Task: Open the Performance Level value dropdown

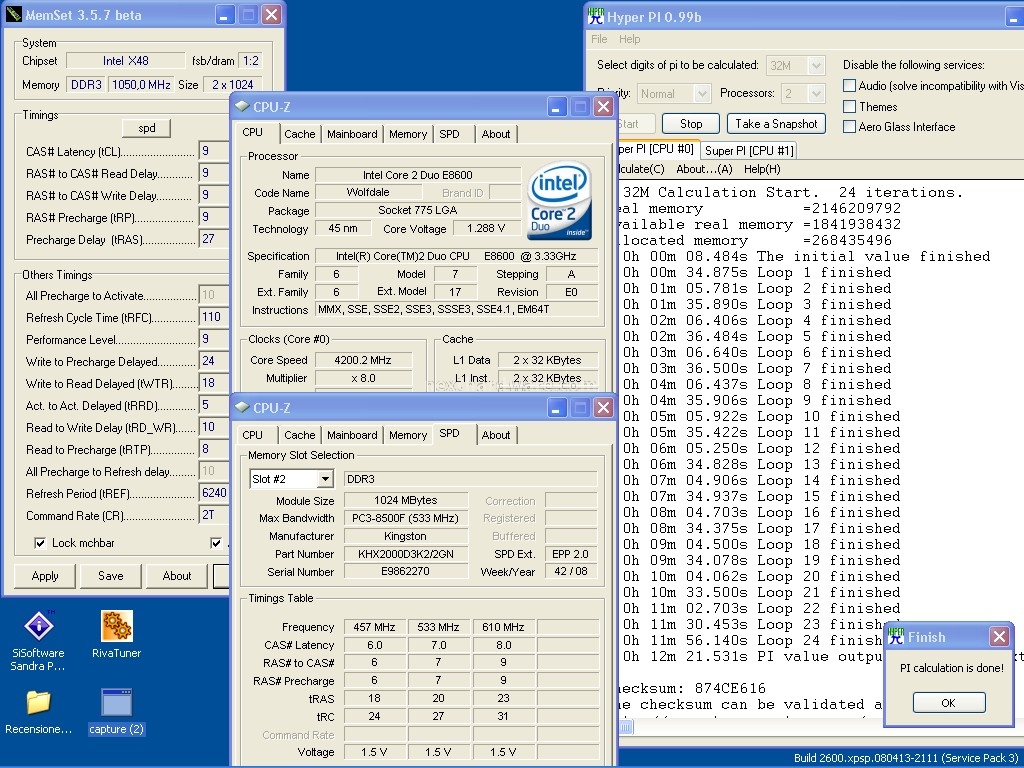Action: 214,339
